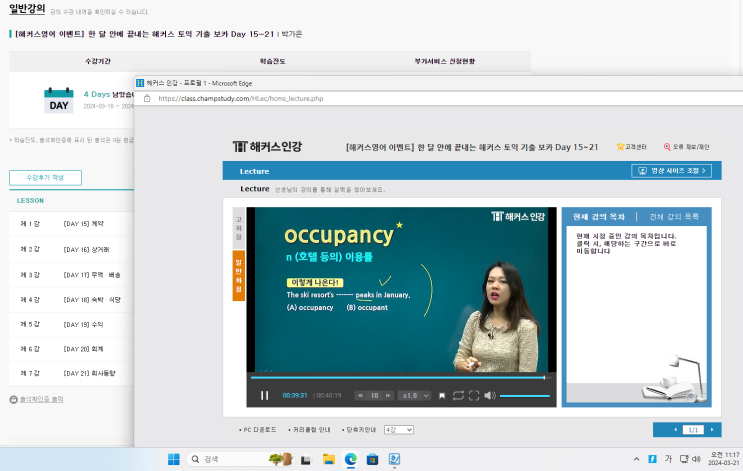This screenshot has height=471, width=743.
Task: Click the taskbar search box 검색
Action: click(x=239, y=459)
